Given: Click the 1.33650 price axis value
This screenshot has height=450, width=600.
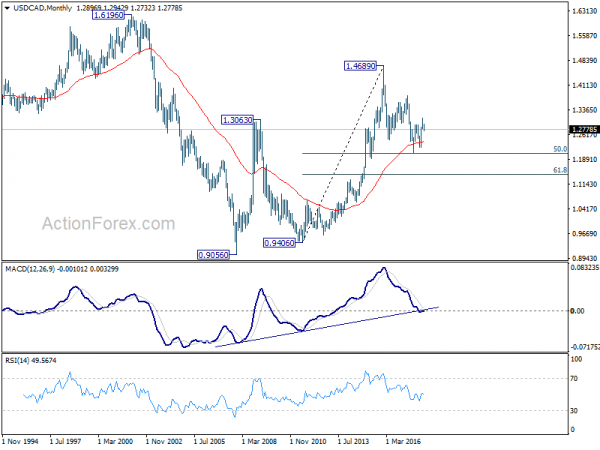Looking at the screenshot, I should pyautogui.click(x=584, y=110).
